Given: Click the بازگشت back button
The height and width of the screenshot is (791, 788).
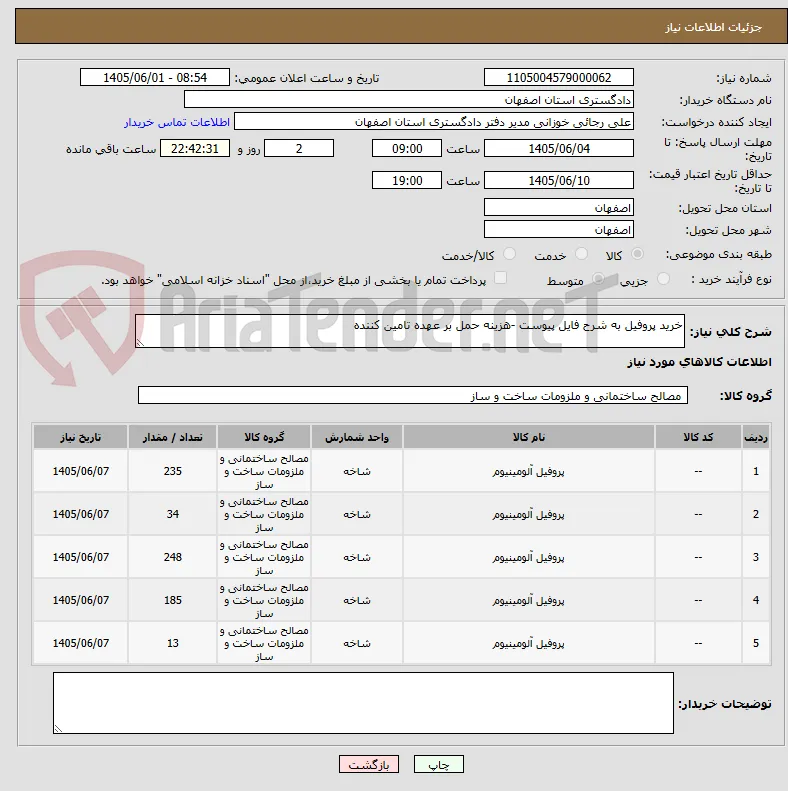Looking at the screenshot, I should click(x=369, y=764).
